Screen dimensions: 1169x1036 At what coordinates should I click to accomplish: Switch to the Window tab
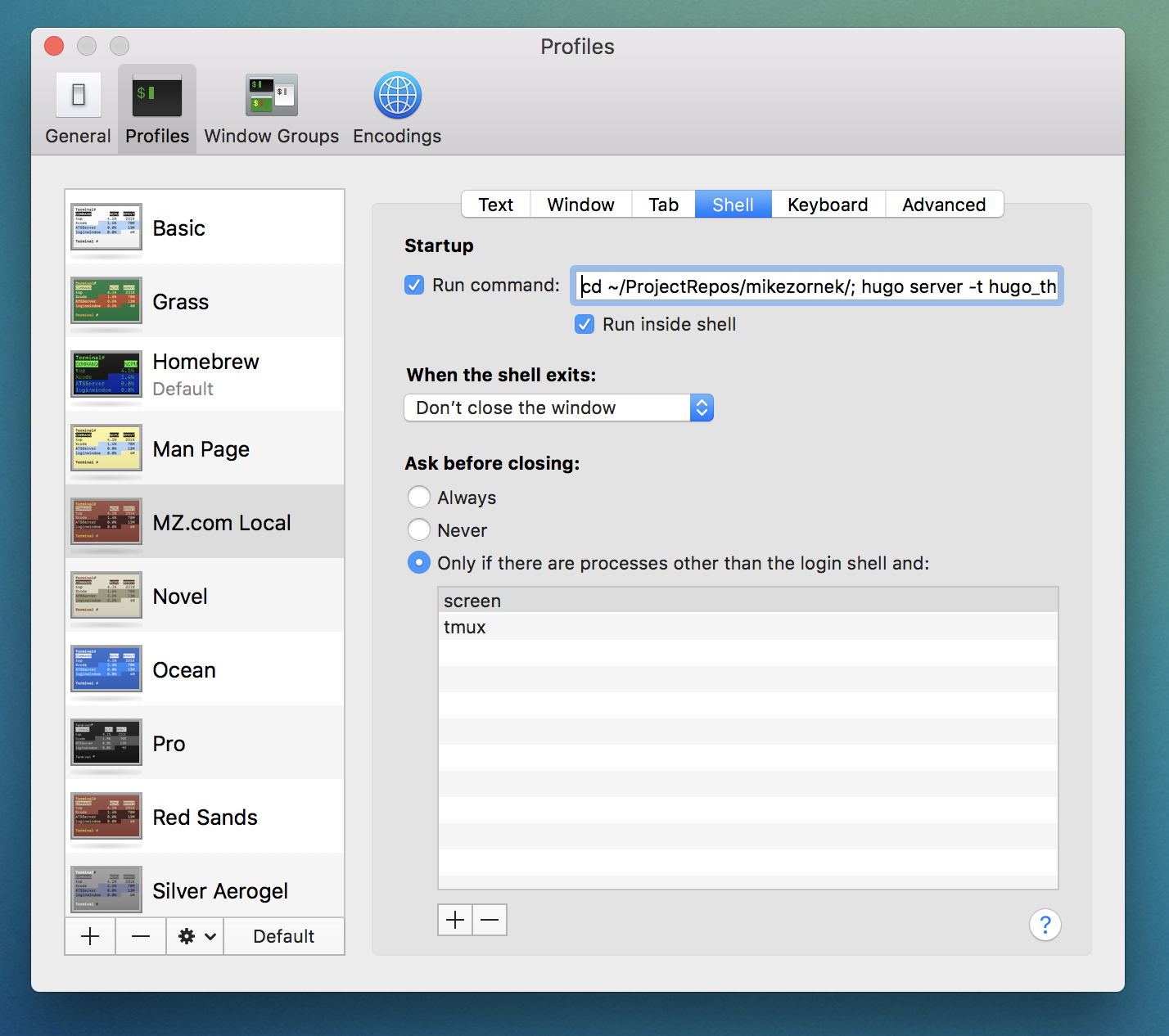click(x=581, y=205)
